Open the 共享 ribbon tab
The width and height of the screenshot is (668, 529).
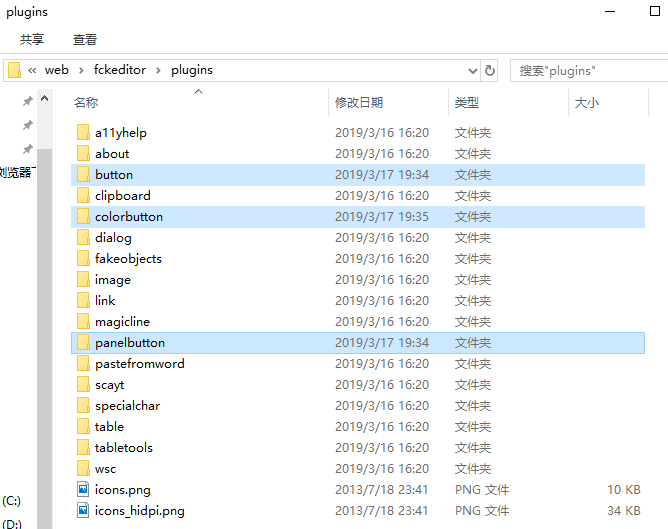(32, 40)
